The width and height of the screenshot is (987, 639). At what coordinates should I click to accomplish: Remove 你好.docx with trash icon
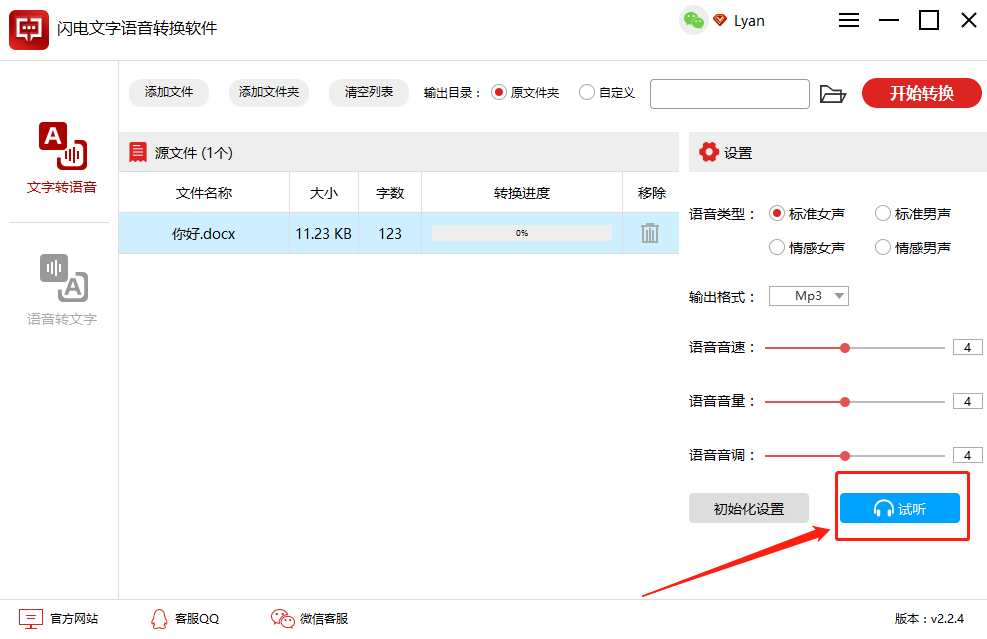[650, 233]
